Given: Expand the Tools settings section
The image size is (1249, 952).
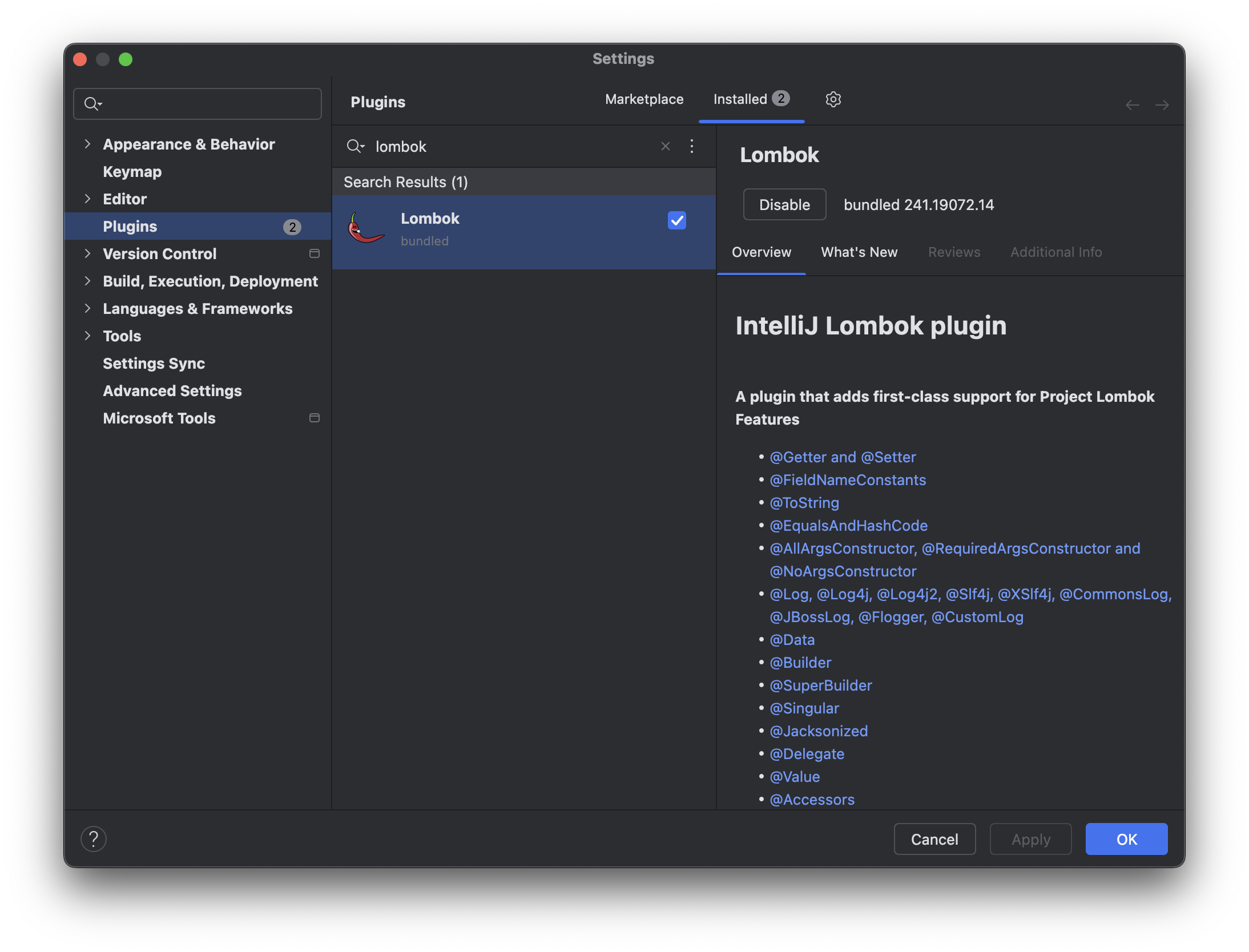Looking at the screenshot, I should [87, 336].
